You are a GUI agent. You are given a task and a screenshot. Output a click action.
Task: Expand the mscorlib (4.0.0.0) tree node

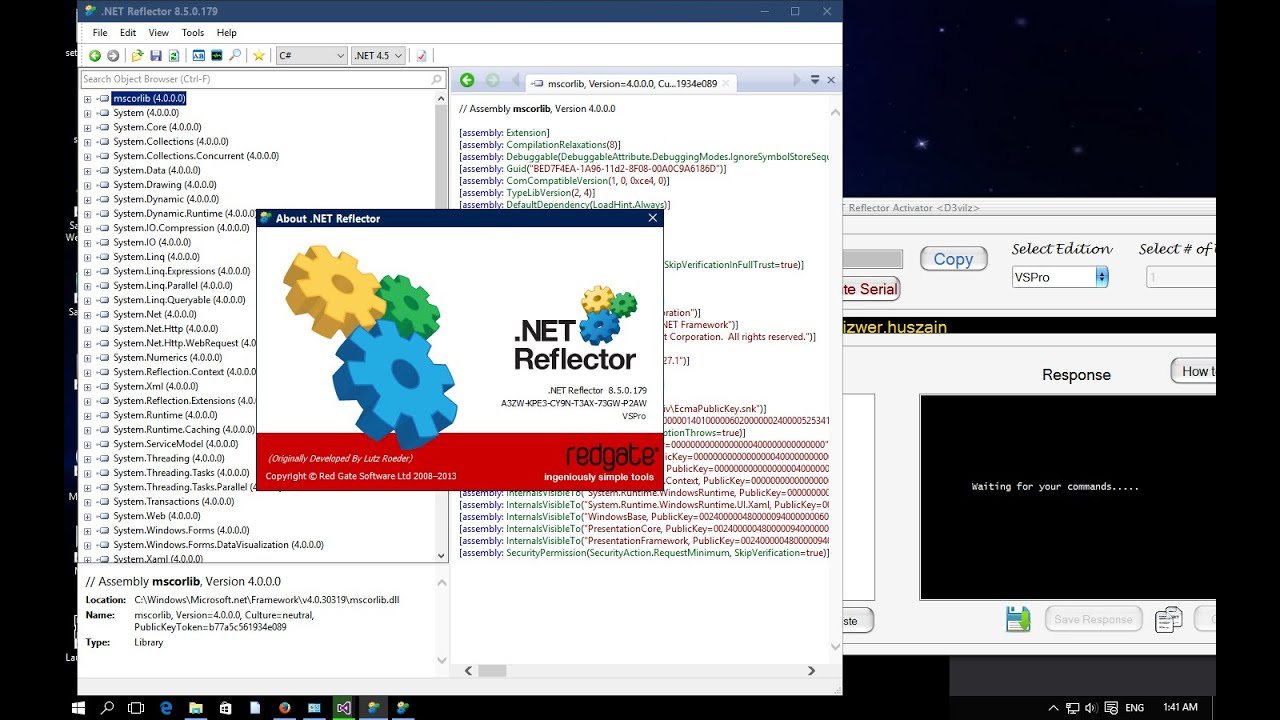(88, 99)
